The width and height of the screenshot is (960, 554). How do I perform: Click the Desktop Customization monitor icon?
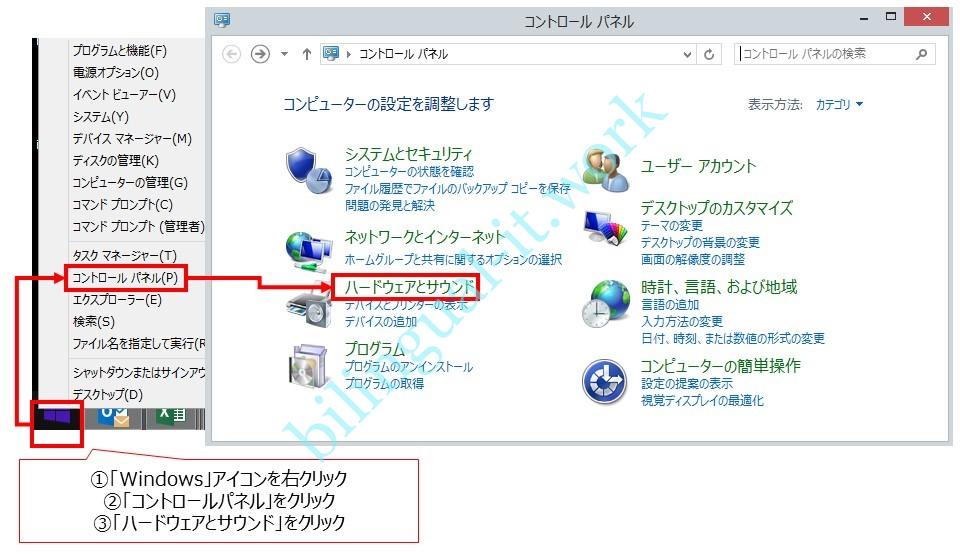tap(606, 232)
